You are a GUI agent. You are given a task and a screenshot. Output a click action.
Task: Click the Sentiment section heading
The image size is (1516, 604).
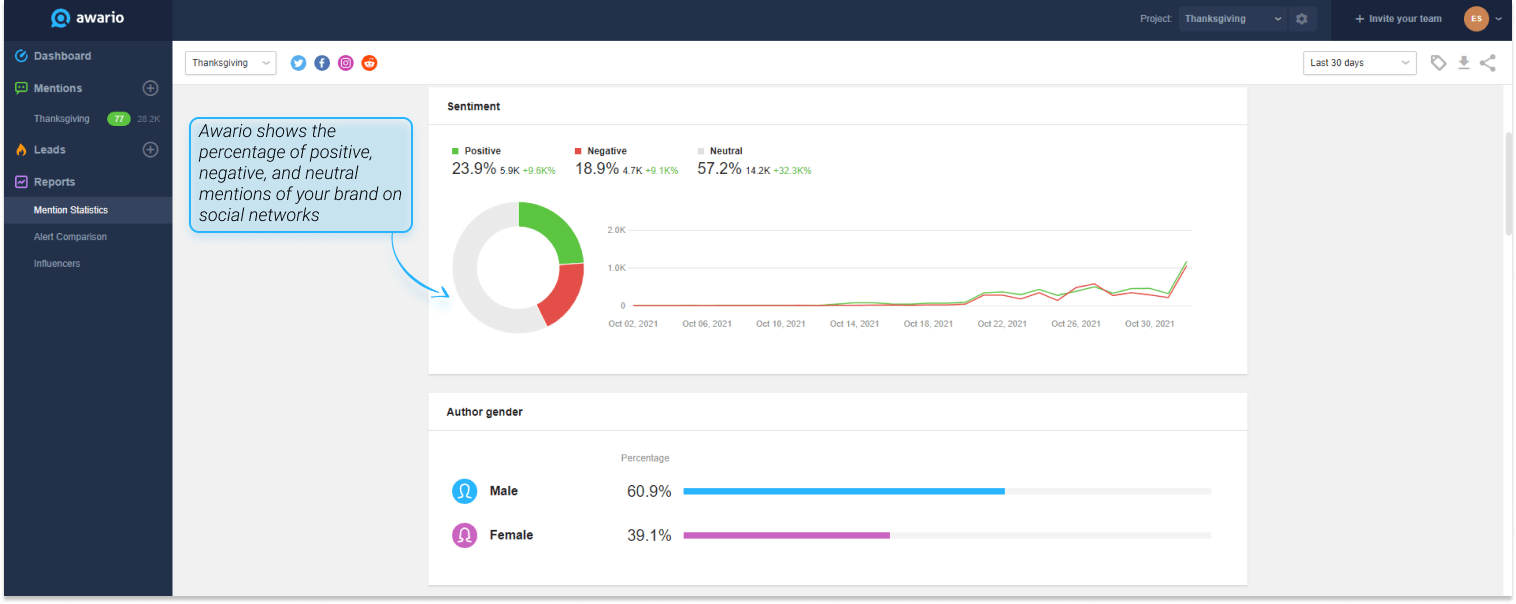pos(474,106)
